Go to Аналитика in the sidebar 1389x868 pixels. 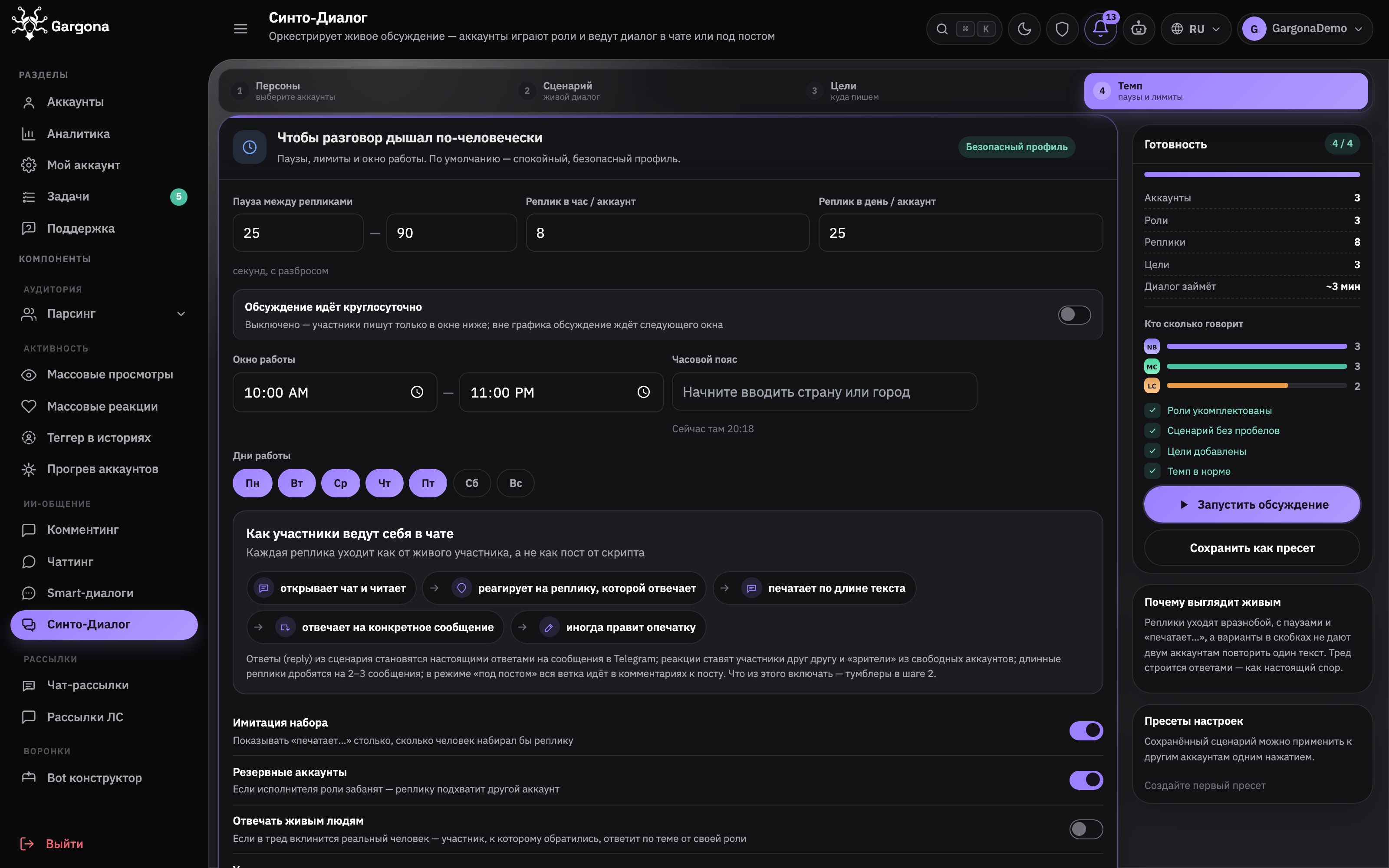coord(104,134)
